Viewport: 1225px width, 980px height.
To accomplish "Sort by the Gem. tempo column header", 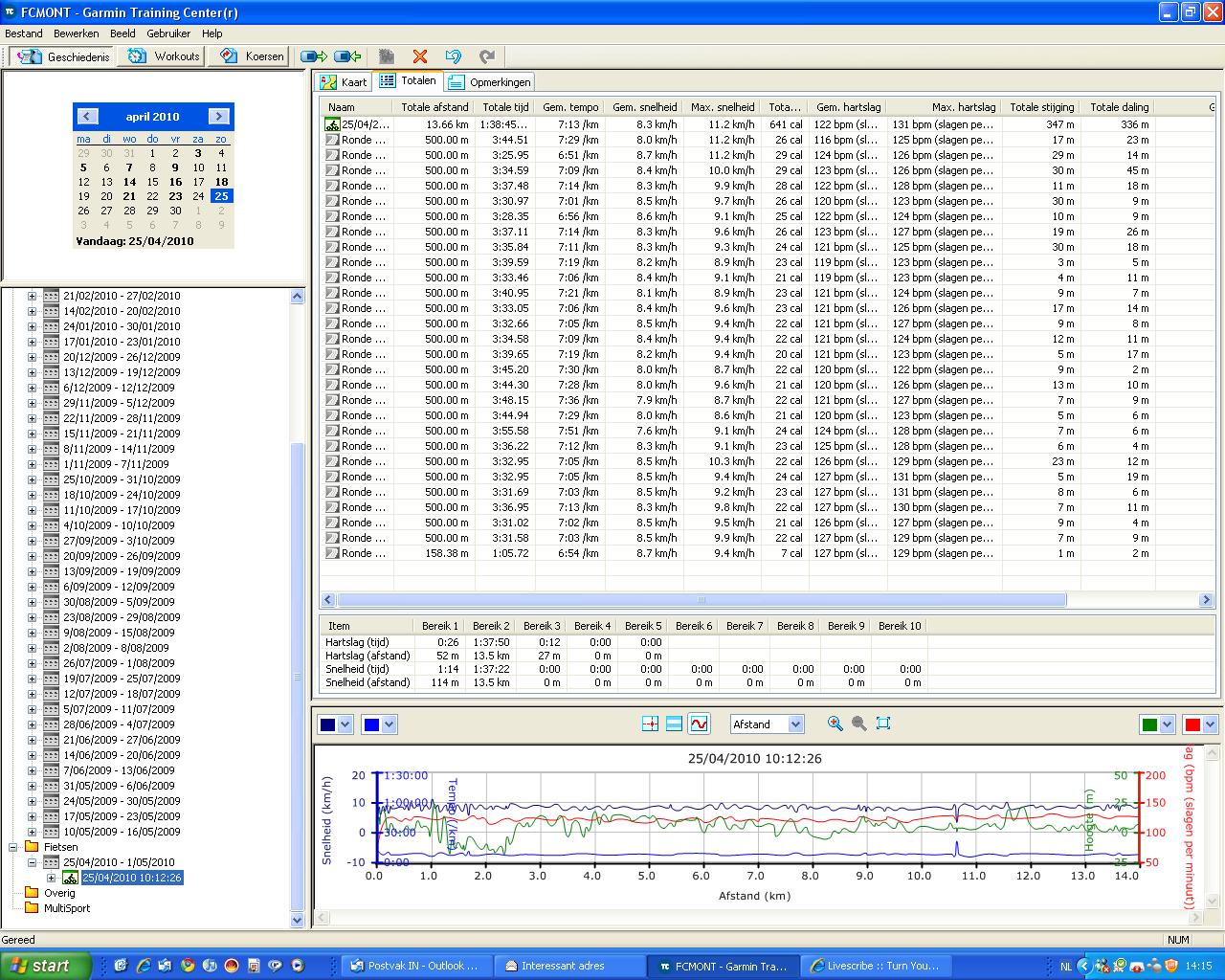I will tap(570, 107).
